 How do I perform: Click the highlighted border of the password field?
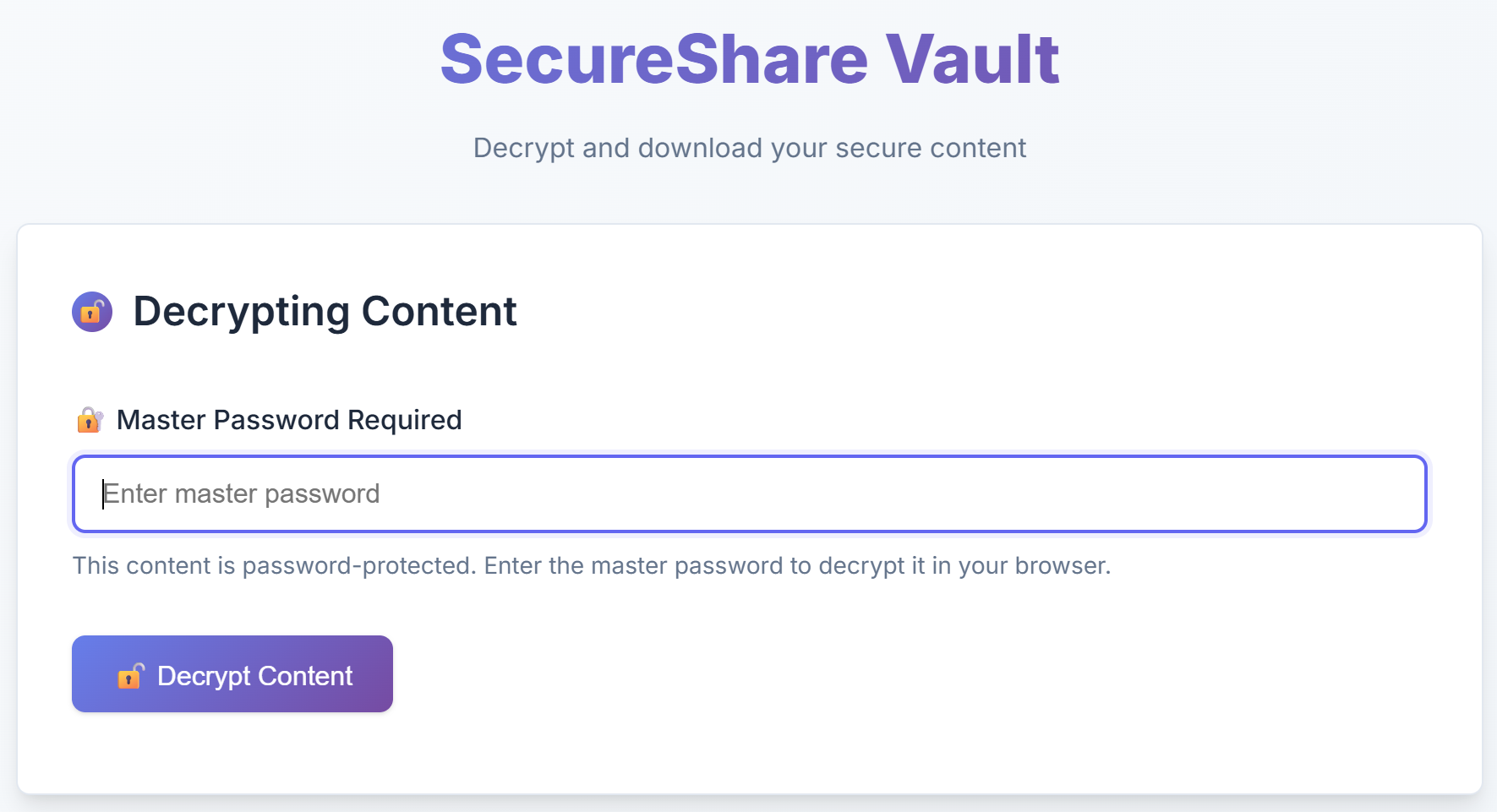click(748, 459)
